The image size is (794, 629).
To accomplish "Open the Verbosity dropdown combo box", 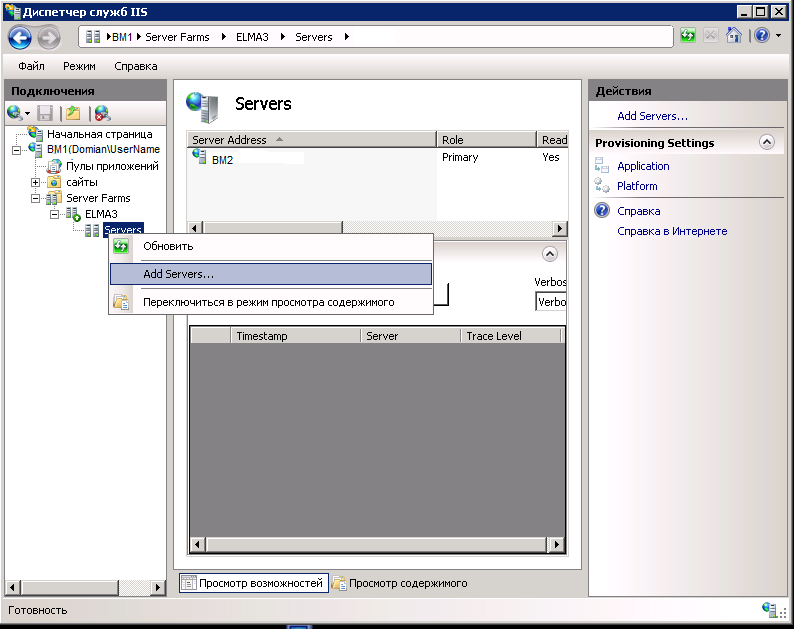I will (551, 301).
